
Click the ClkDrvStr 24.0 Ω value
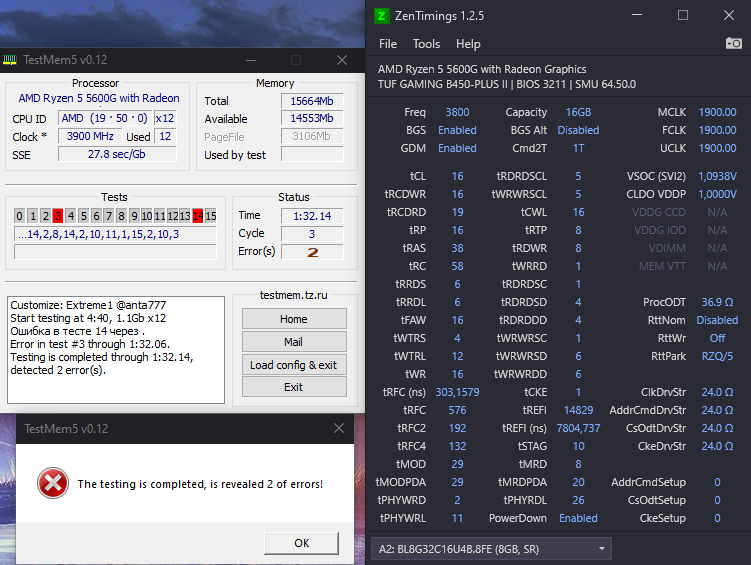pyautogui.click(x=717, y=392)
